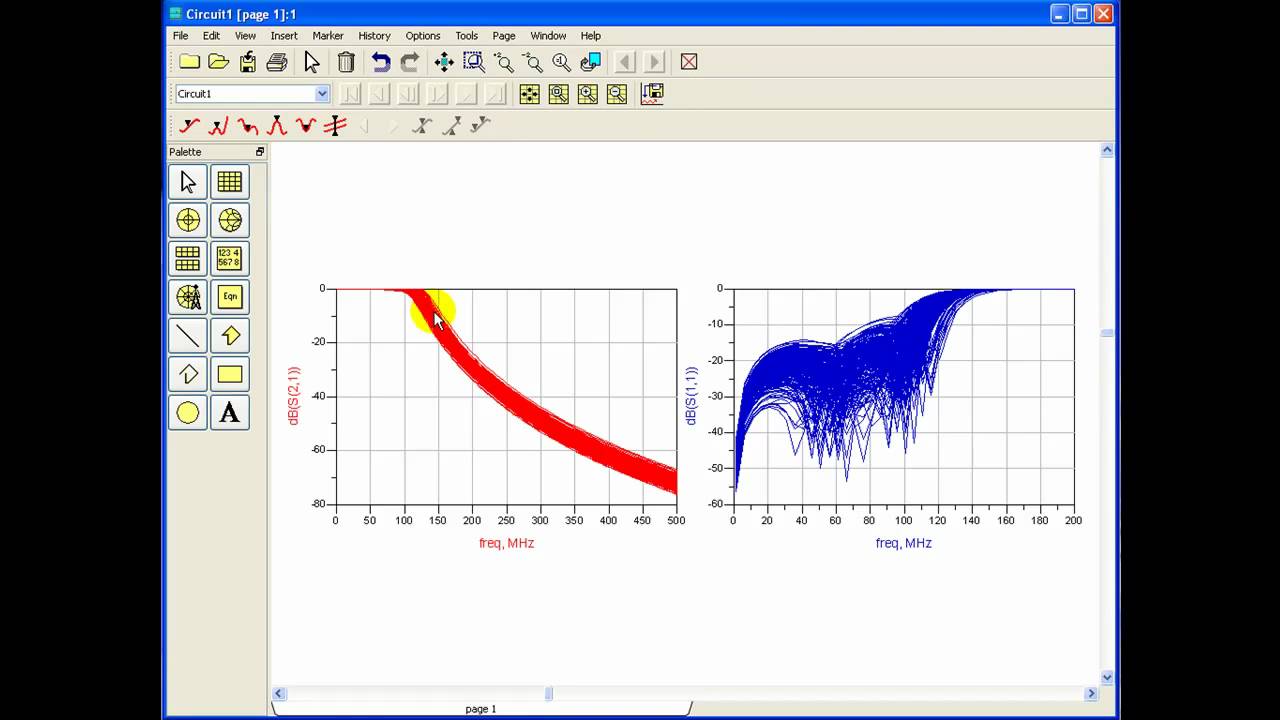Click blue 'freq, MHz' label
Viewport: 1280px width, 720px height.
[904, 543]
